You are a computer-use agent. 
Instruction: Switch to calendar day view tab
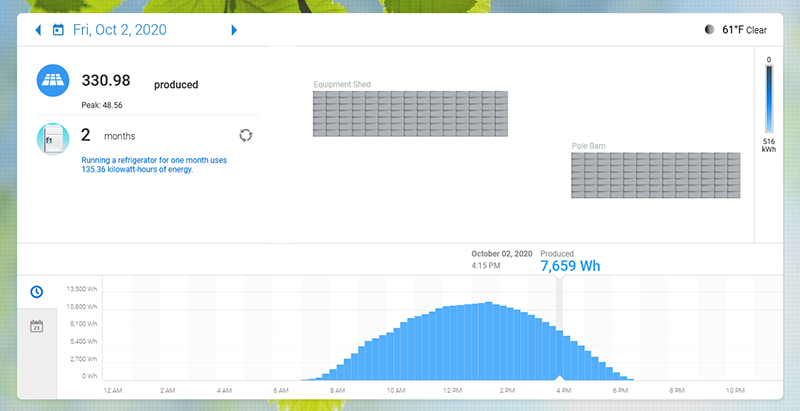36,326
